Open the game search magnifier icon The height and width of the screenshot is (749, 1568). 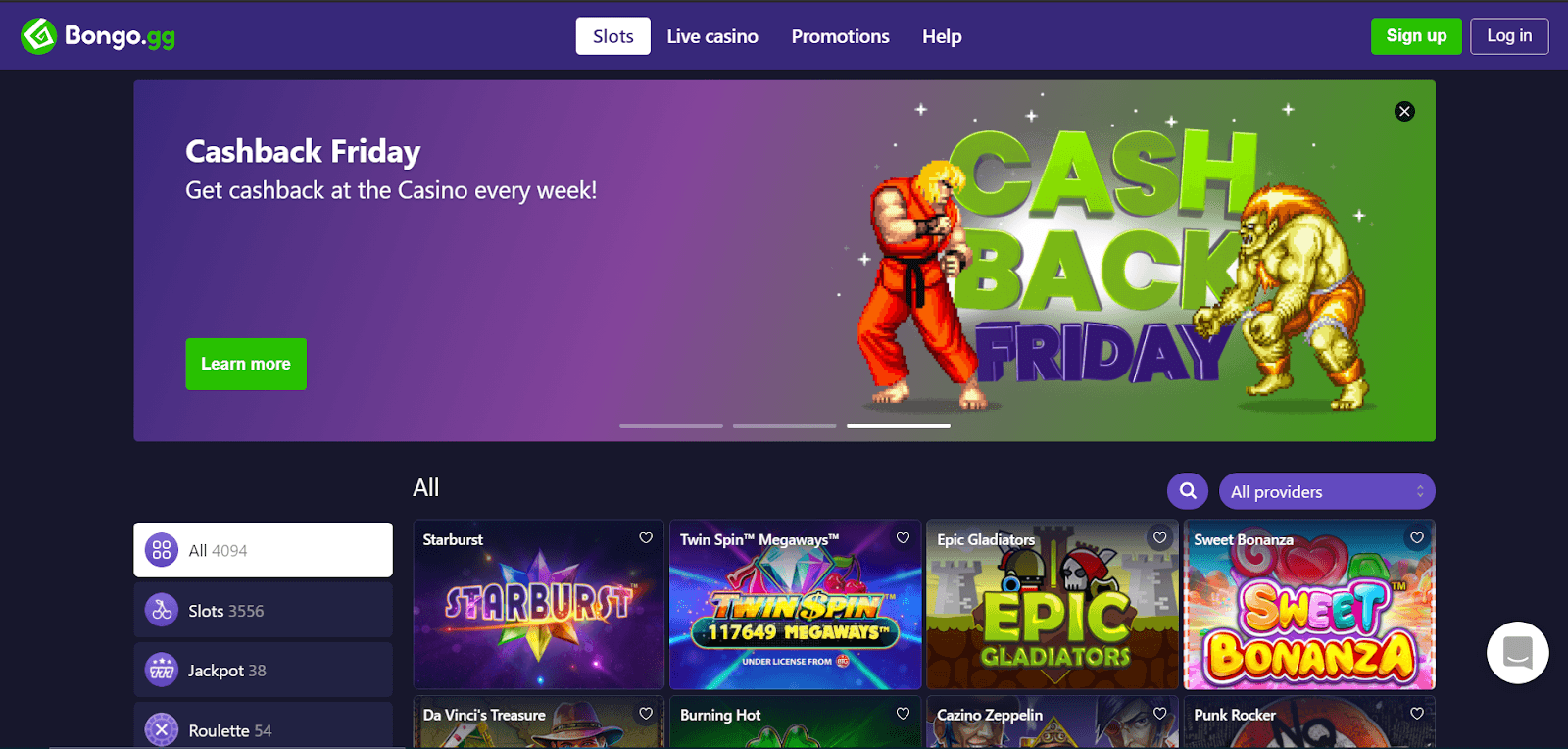click(1188, 491)
